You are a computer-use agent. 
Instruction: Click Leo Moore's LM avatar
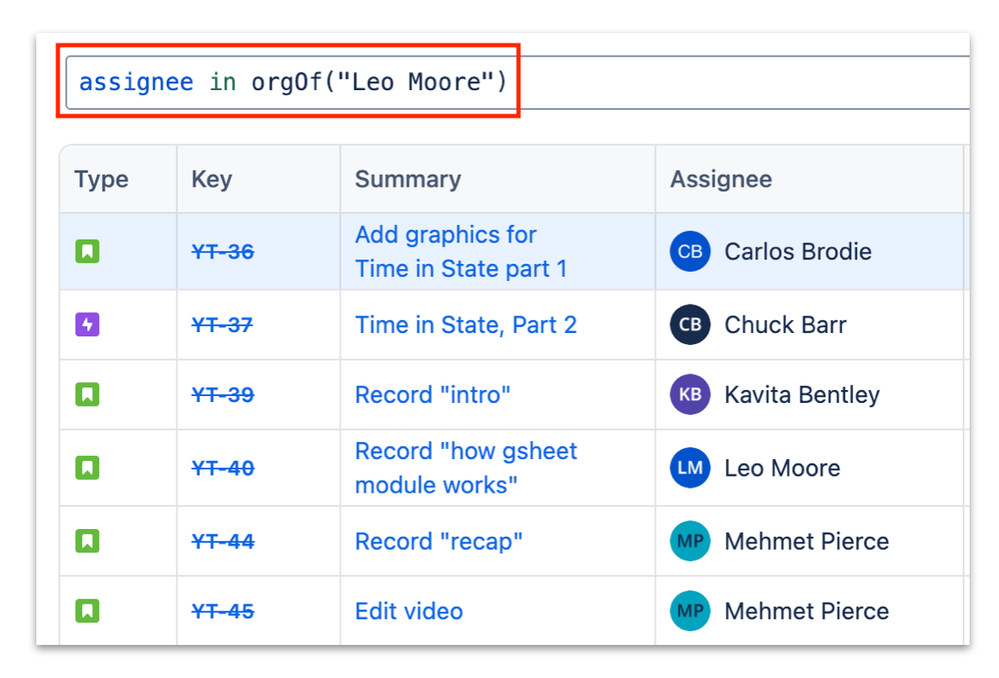pos(690,468)
